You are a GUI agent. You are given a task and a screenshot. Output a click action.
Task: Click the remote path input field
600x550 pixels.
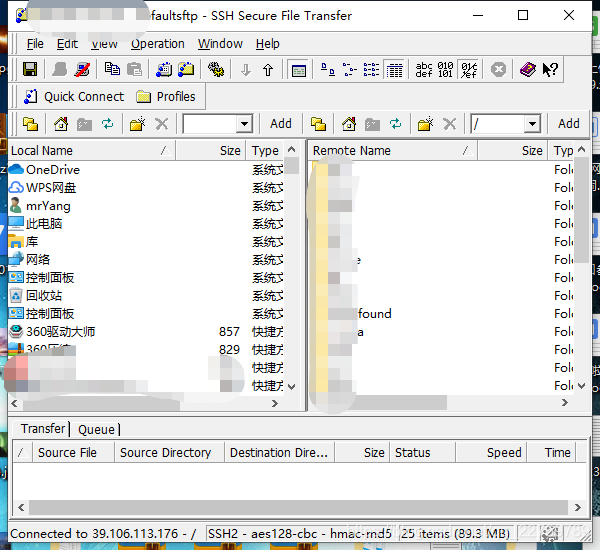point(497,124)
